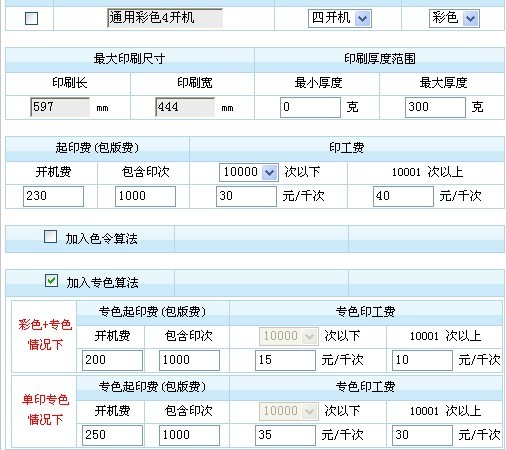Click 单印专色 field showing 35 元/千次

tap(285, 435)
